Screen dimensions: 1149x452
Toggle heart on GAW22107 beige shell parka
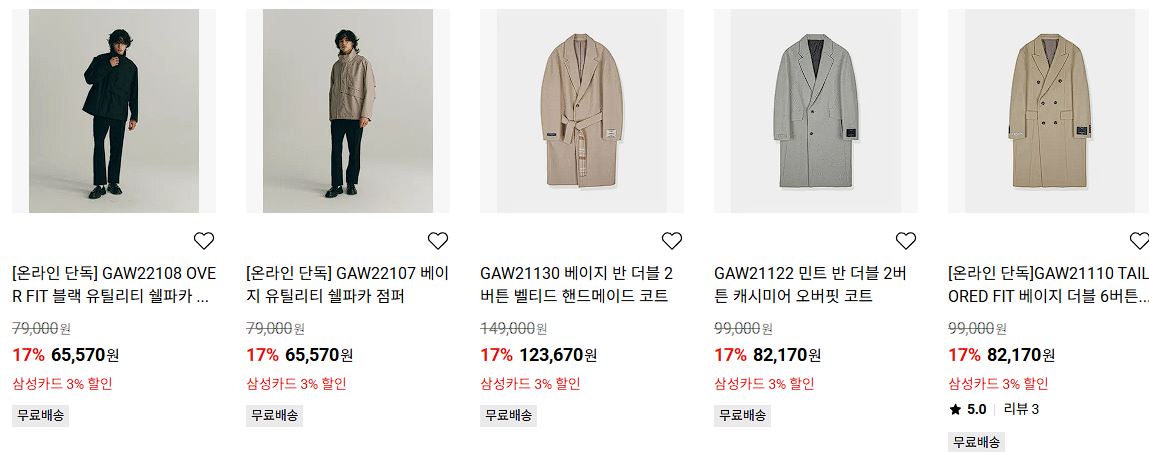pyautogui.click(x=437, y=240)
